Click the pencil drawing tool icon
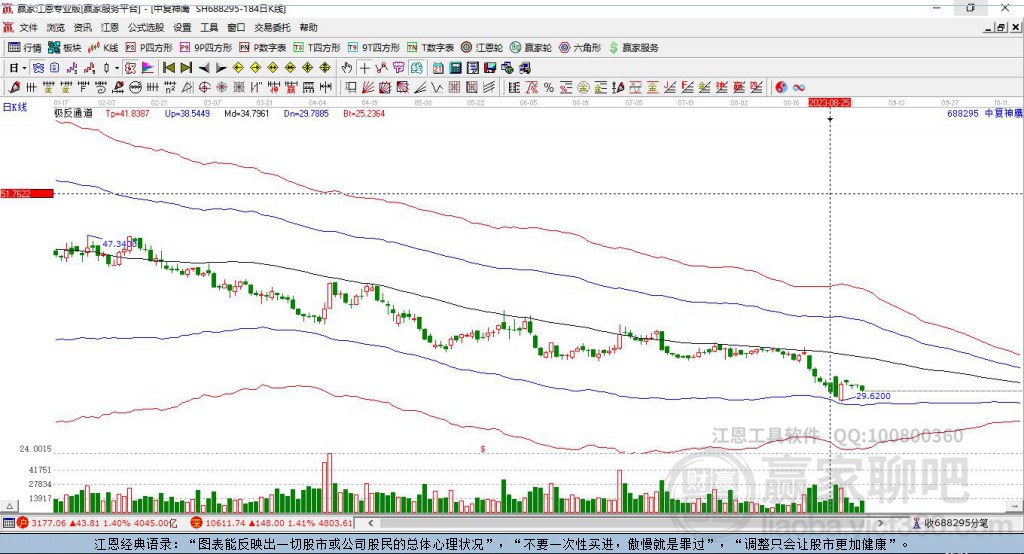 click(14, 87)
